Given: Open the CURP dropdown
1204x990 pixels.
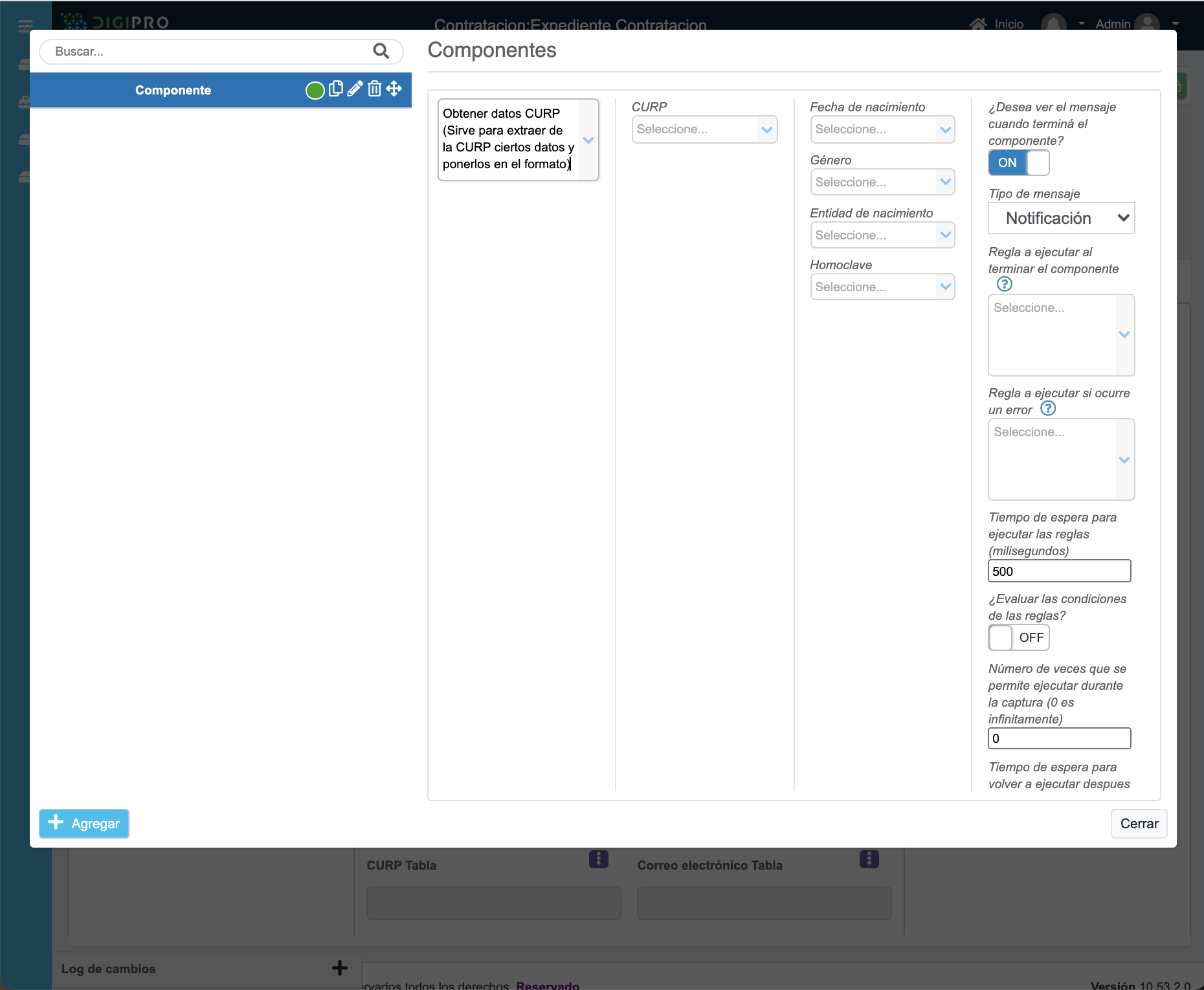Looking at the screenshot, I should tap(704, 129).
